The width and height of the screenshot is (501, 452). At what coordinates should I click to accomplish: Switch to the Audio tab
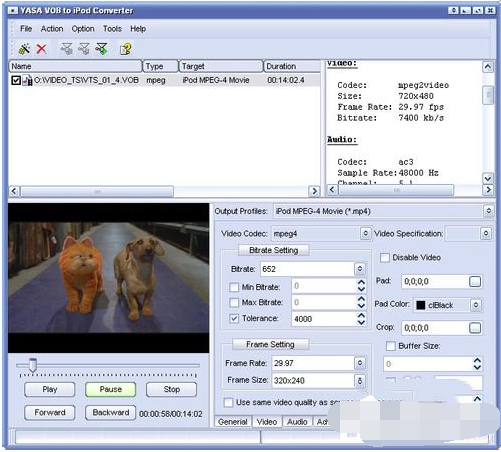tap(297, 422)
